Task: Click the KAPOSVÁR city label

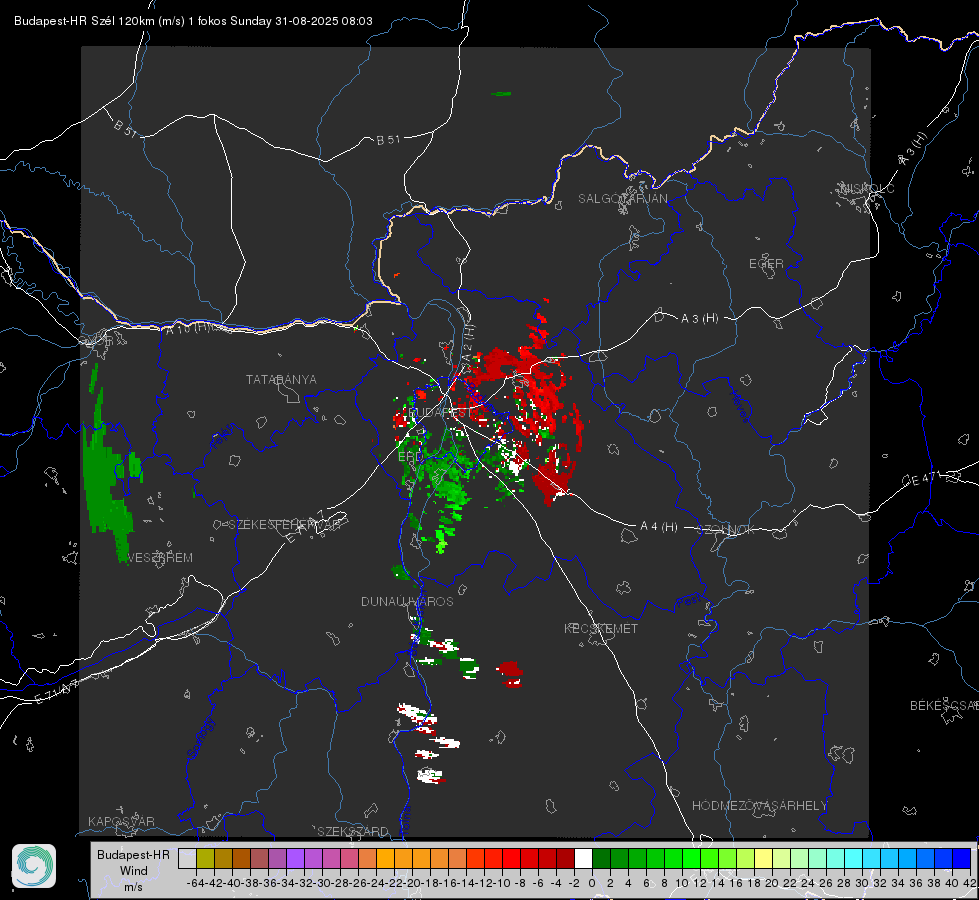Action: point(121,821)
